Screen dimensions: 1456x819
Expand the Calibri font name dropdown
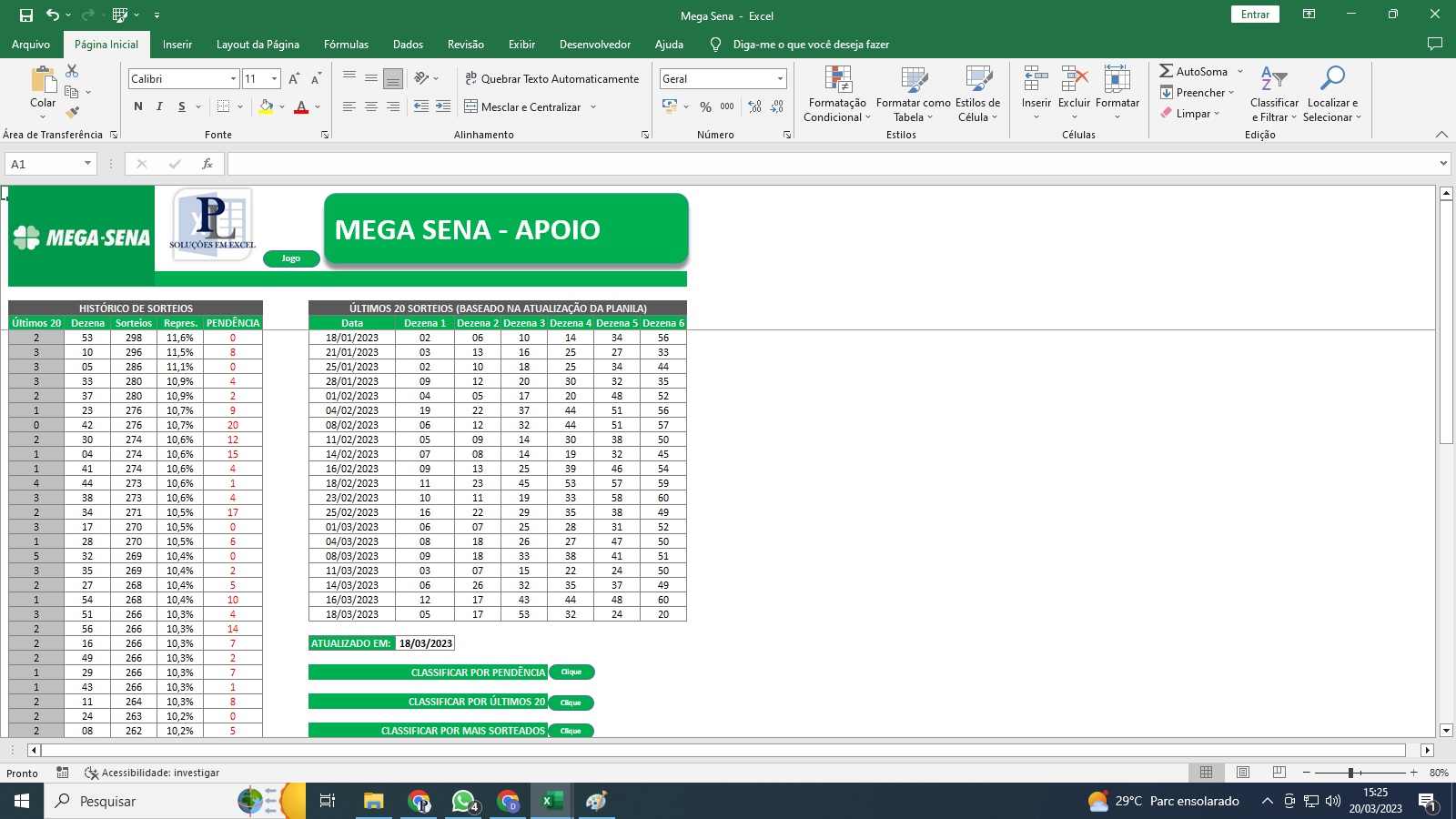point(233,79)
